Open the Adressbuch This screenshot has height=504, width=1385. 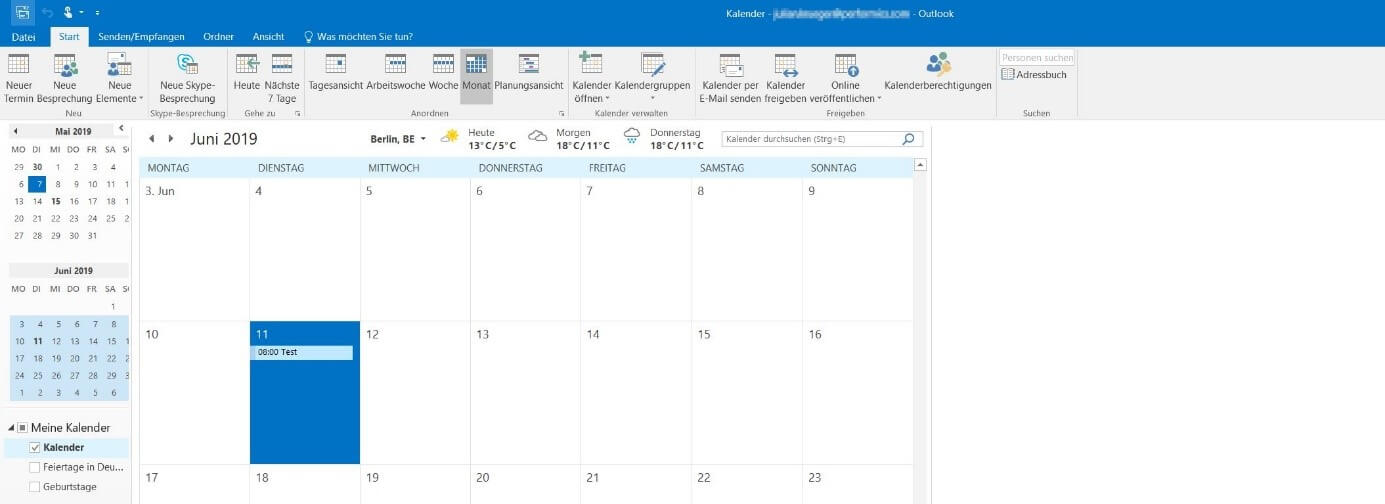tap(1035, 75)
